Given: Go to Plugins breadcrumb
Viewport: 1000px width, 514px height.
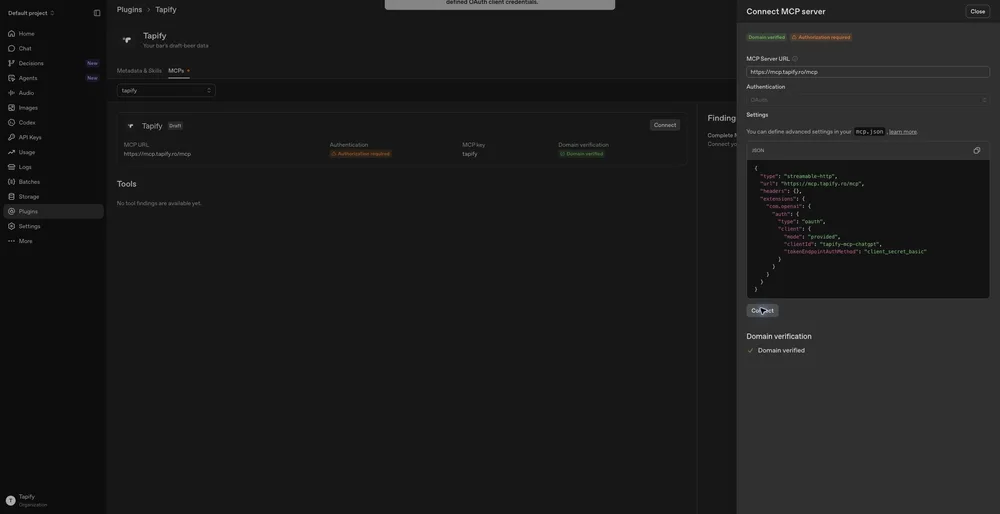Looking at the screenshot, I should click(129, 10).
